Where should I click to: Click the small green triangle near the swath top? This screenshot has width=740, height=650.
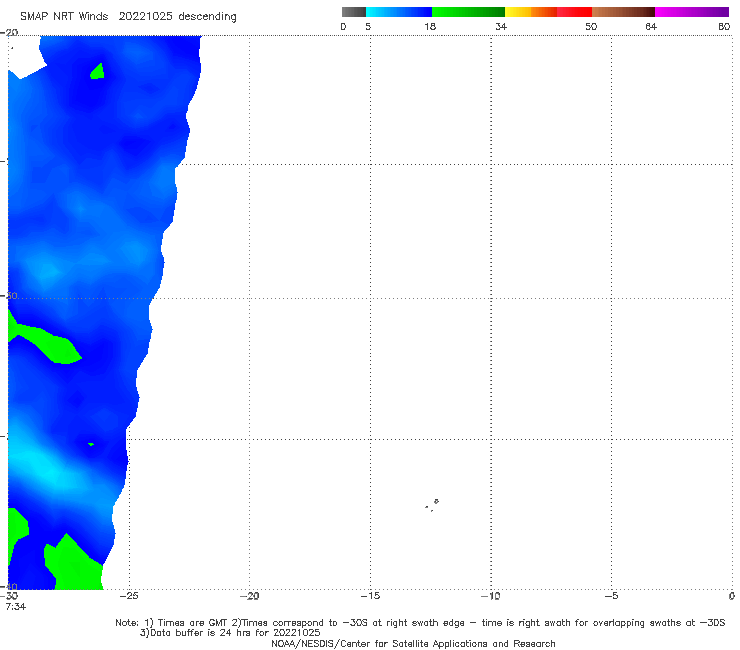(x=98, y=71)
